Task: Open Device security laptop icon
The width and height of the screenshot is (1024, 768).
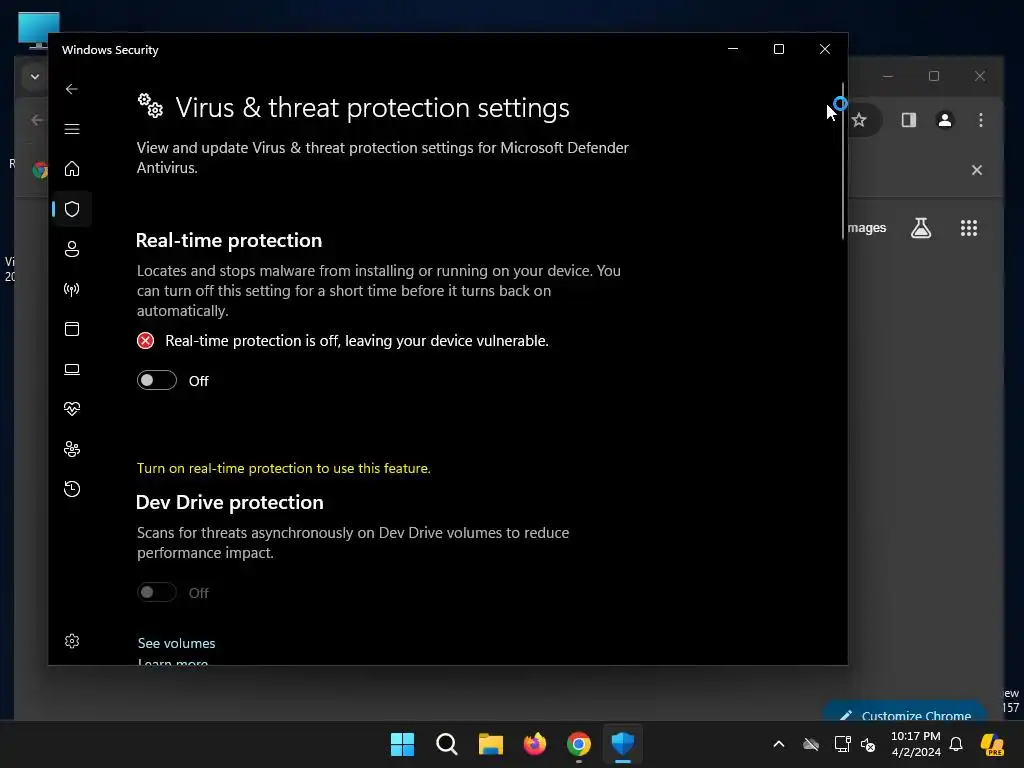Action: pos(72,369)
